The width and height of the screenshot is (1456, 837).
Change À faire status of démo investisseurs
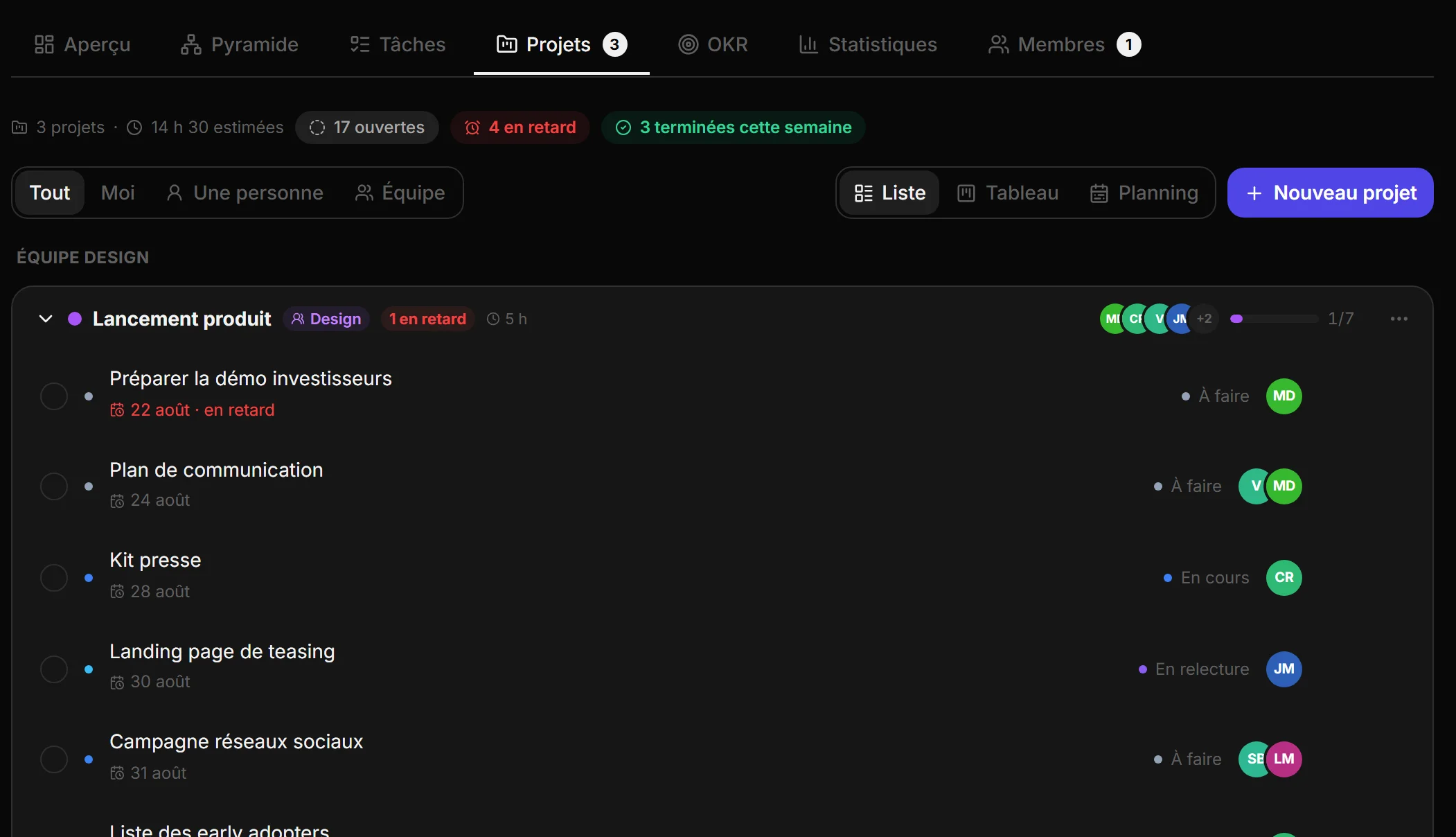1216,396
